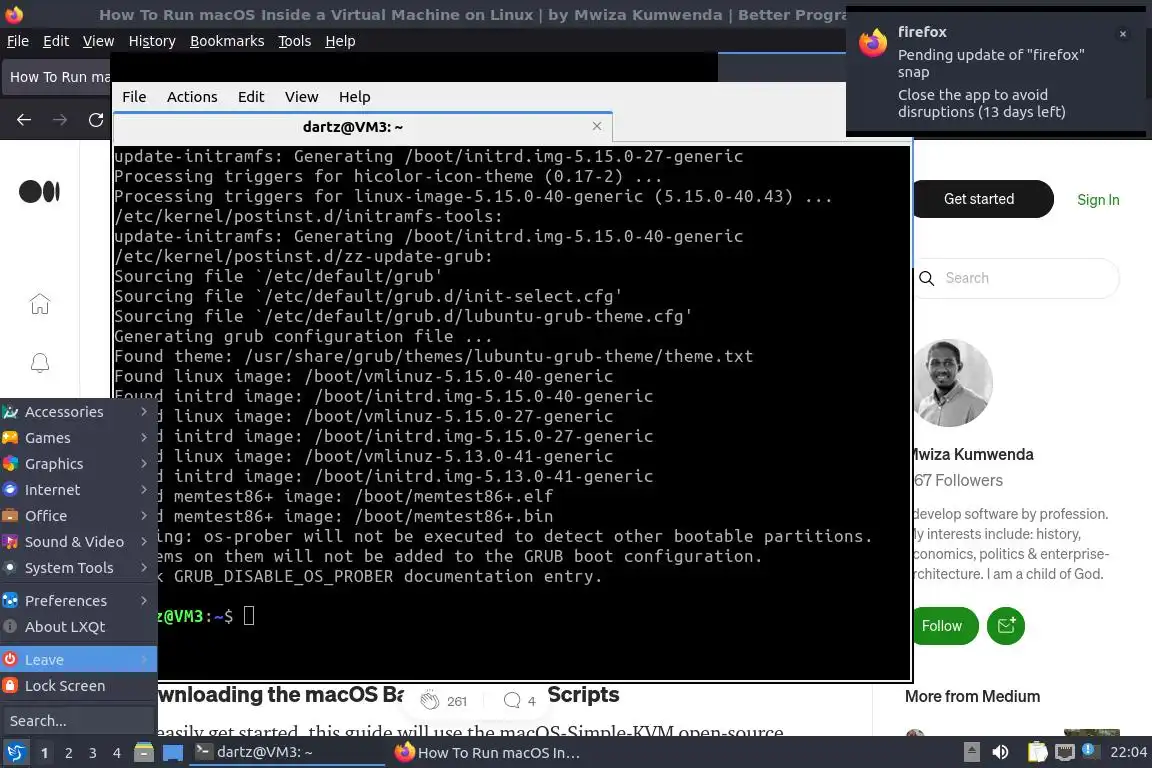Viewport: 1152px width, 768px height.
Task: Expand the Accessories submenu
Action: (x=79, y=412)
